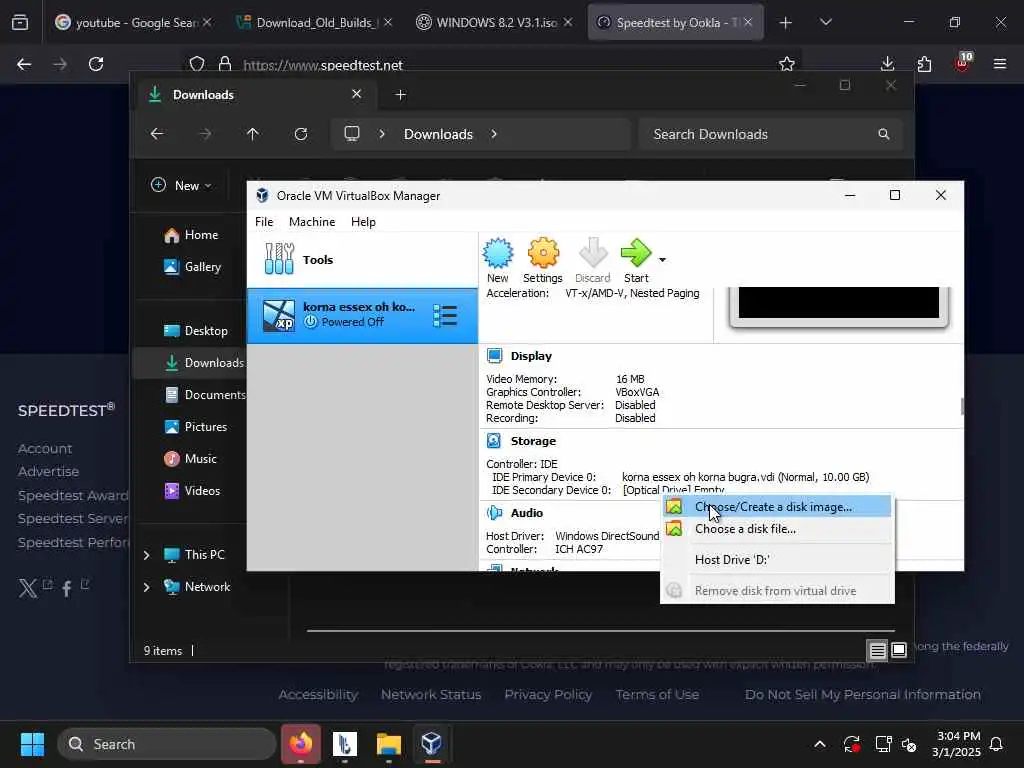Expand the Network tree node
Viewport: 1024px width, 768px height.
pyautogui.click(x=146, y=587)
